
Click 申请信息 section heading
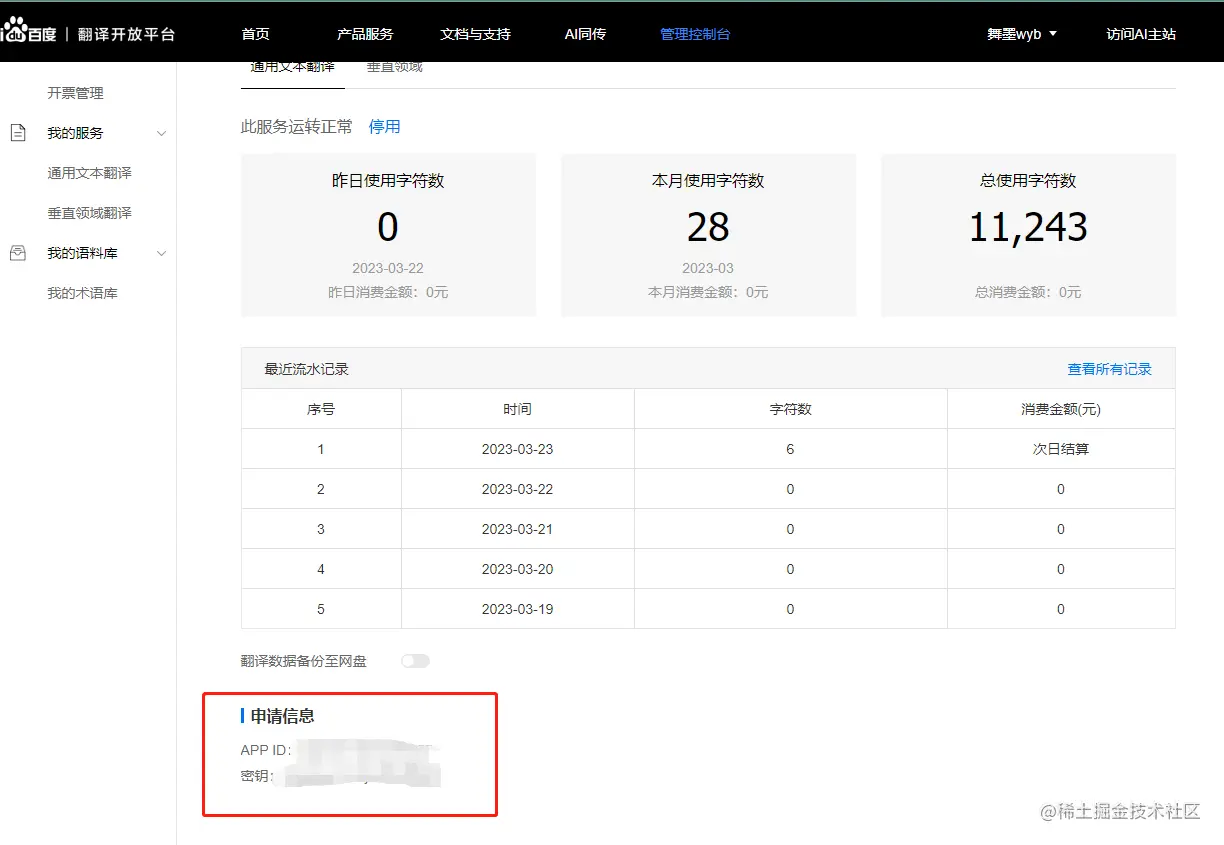(x=283, y=716)
